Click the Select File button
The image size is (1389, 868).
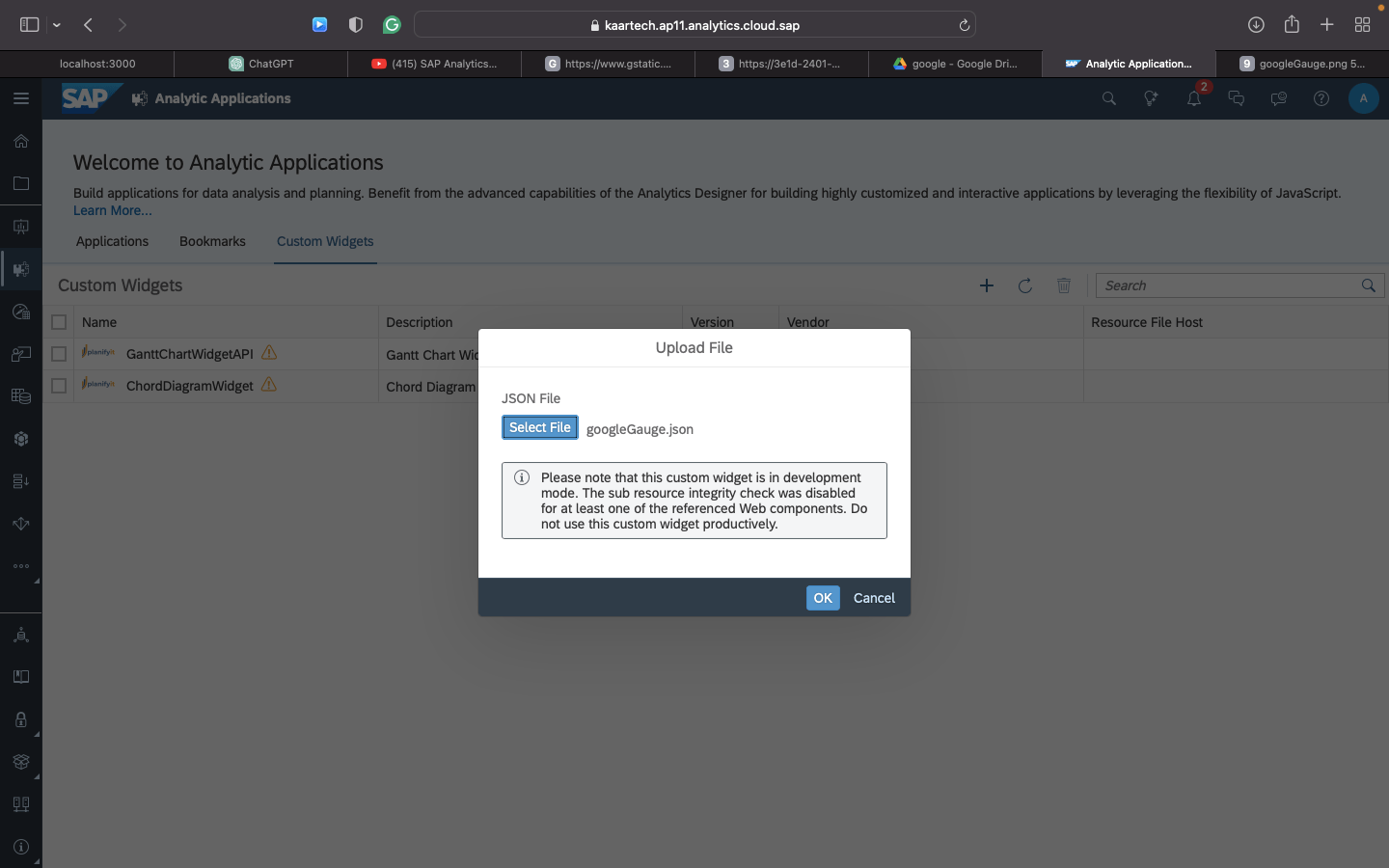[x=539, y=427]
